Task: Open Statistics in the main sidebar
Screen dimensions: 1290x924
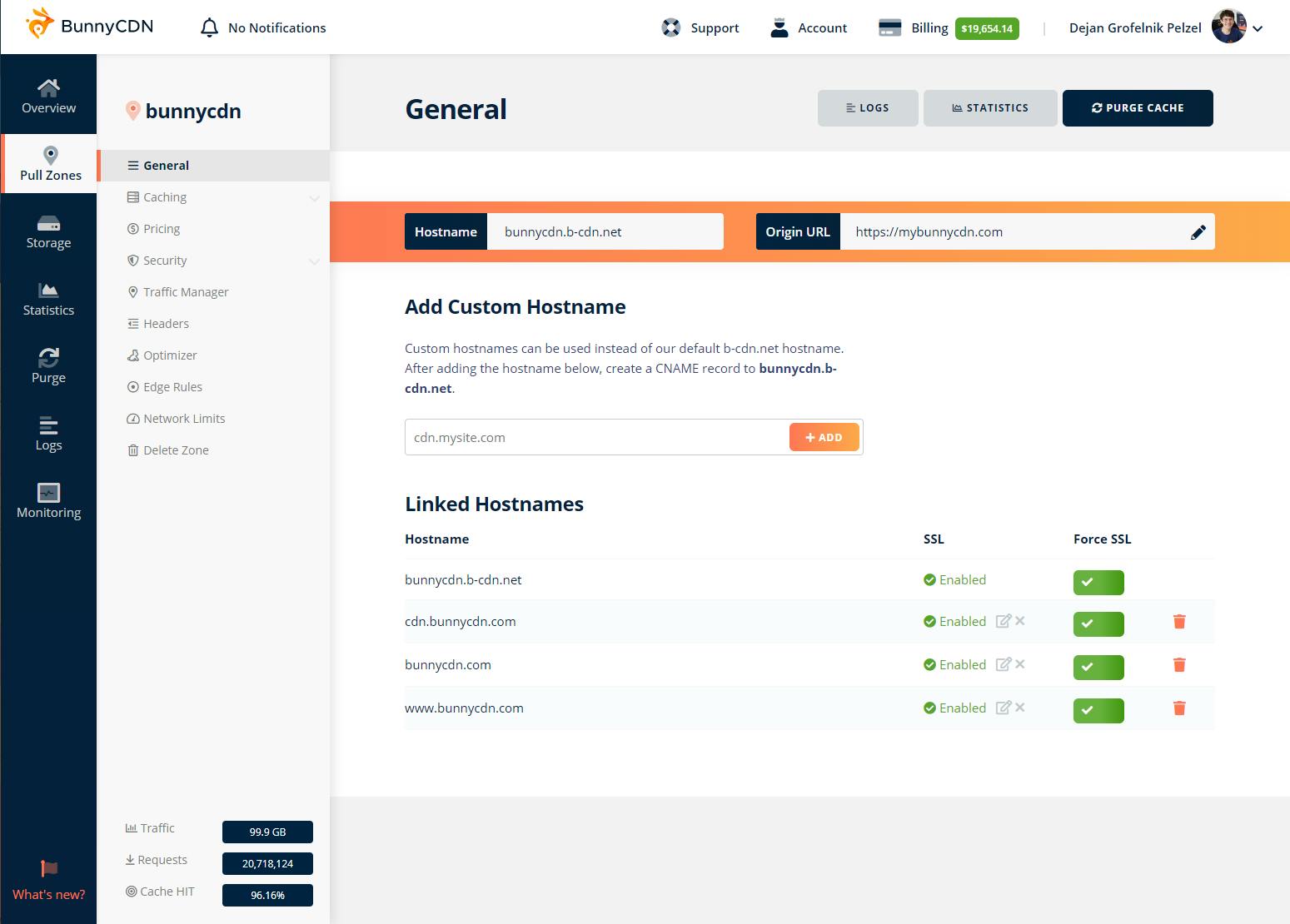Action: (x=48, y=299)
